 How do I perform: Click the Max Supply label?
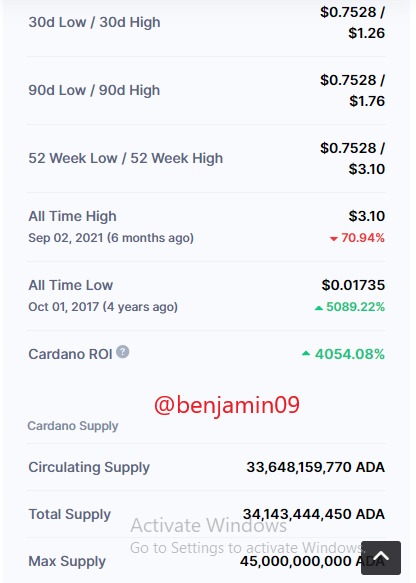click(67, 561)
